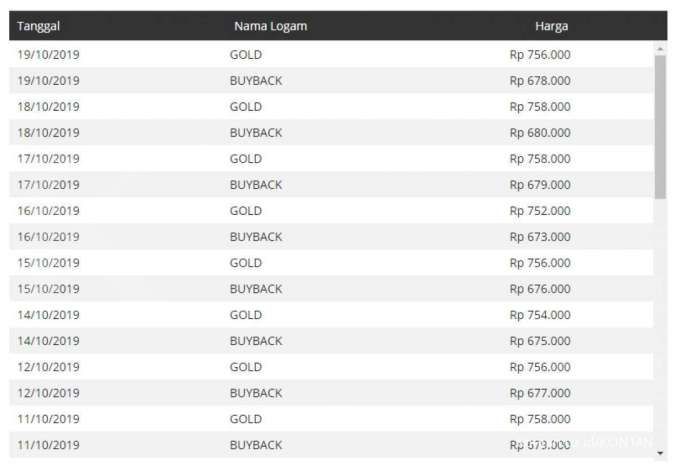The width and height of the screenshot is (675, 466).
Task: Click the scrollbar down arrow
Action: pos(660,453)
